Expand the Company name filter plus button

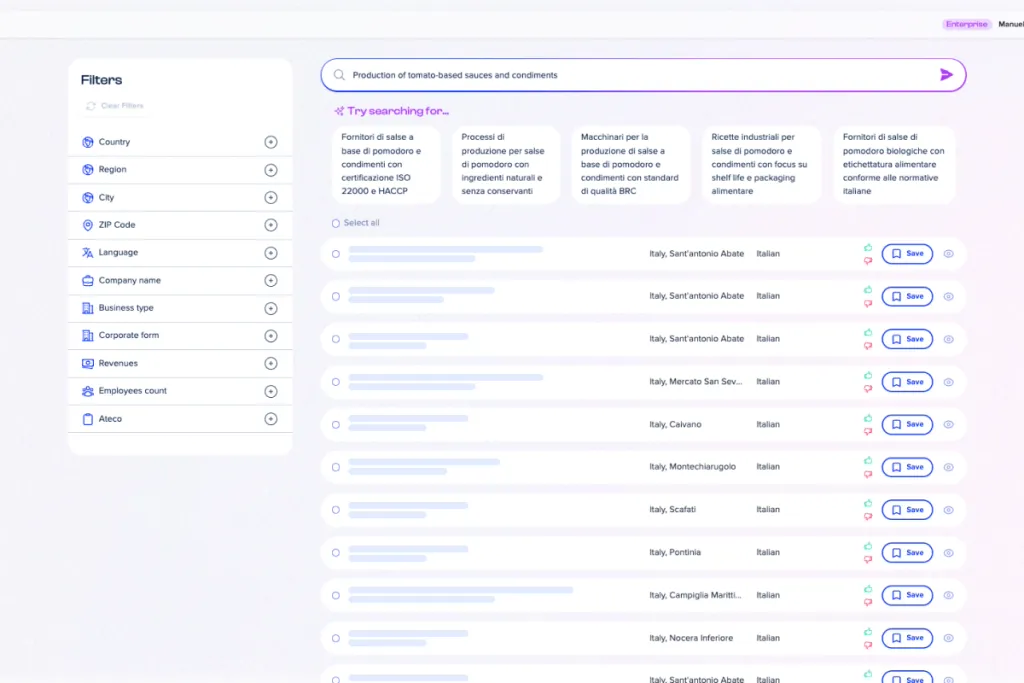point(270,281)
